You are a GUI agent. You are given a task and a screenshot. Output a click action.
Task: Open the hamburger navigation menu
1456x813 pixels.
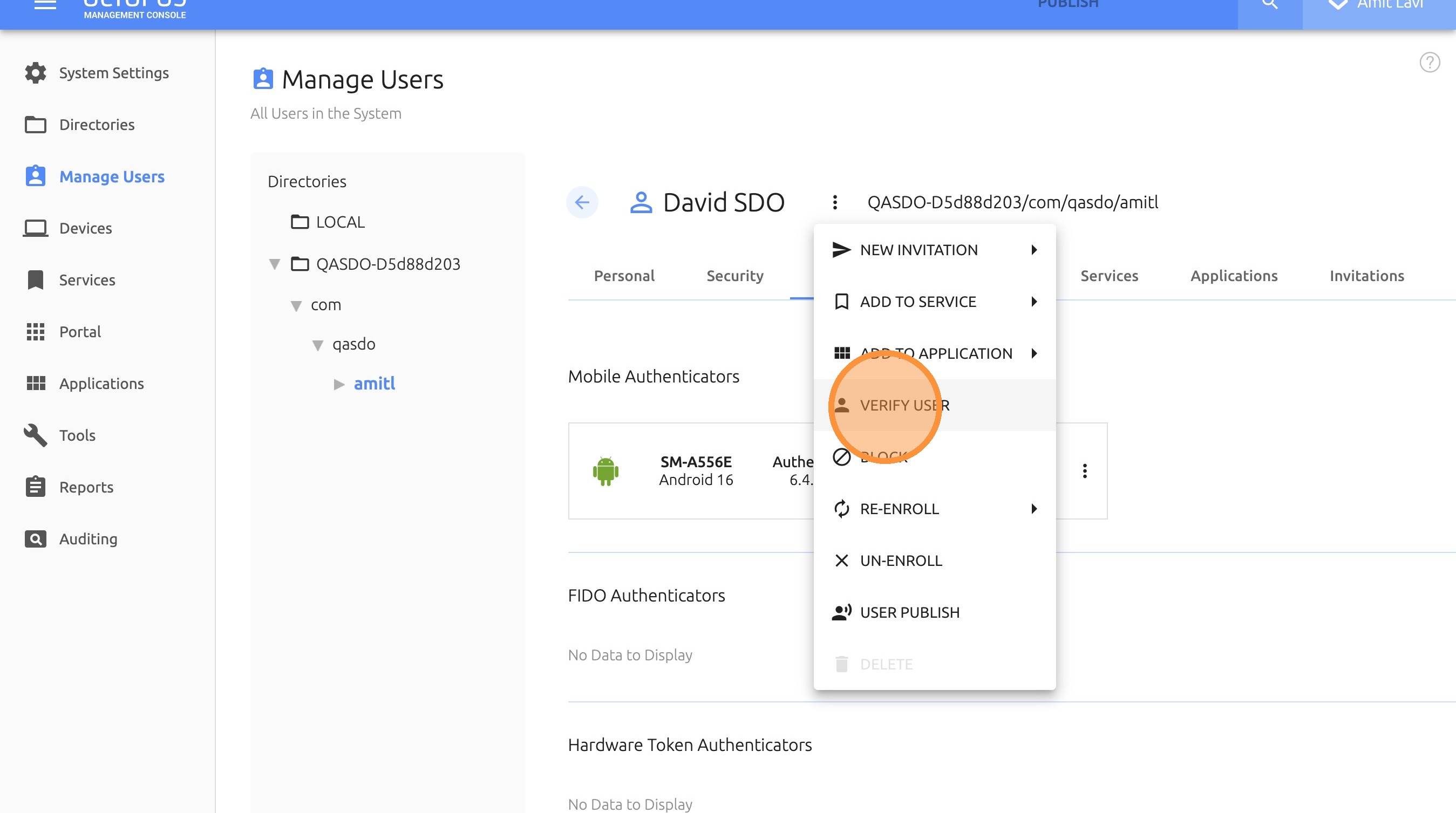(45, 5)
